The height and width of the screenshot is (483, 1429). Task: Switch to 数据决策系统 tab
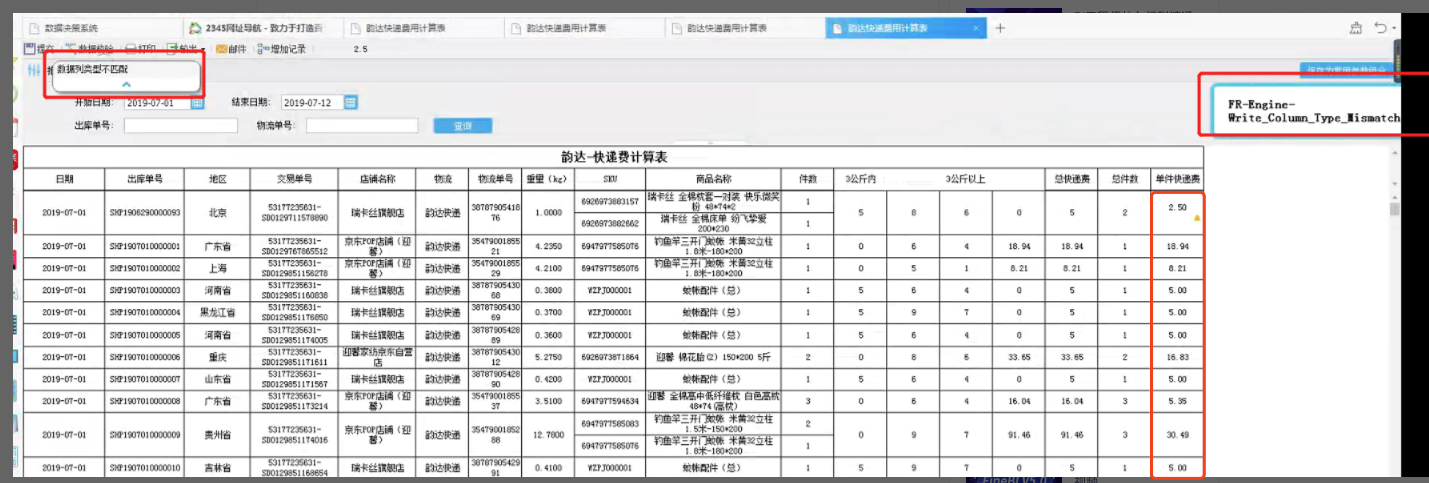tap(101, 28)
